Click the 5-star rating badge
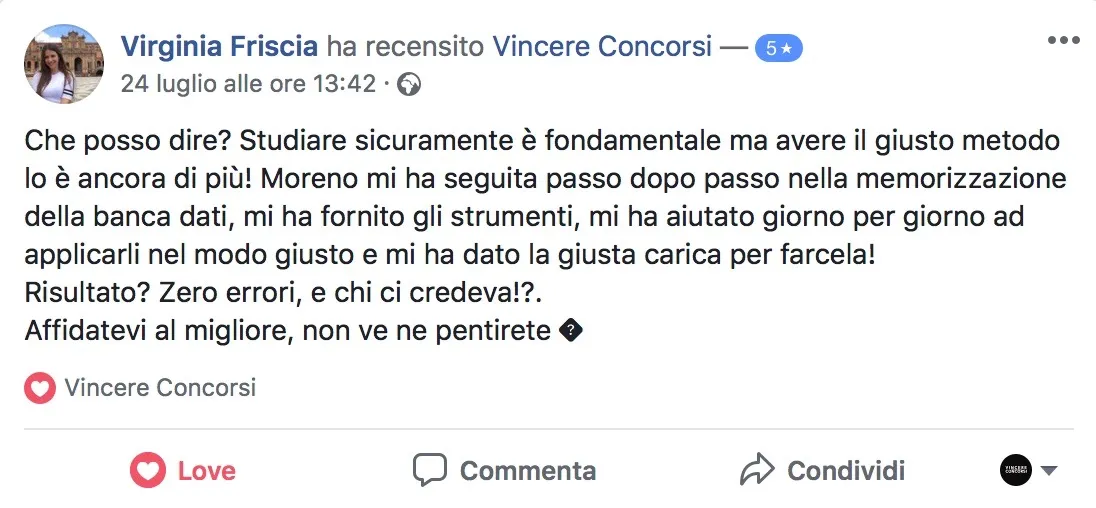 [778, 47]
